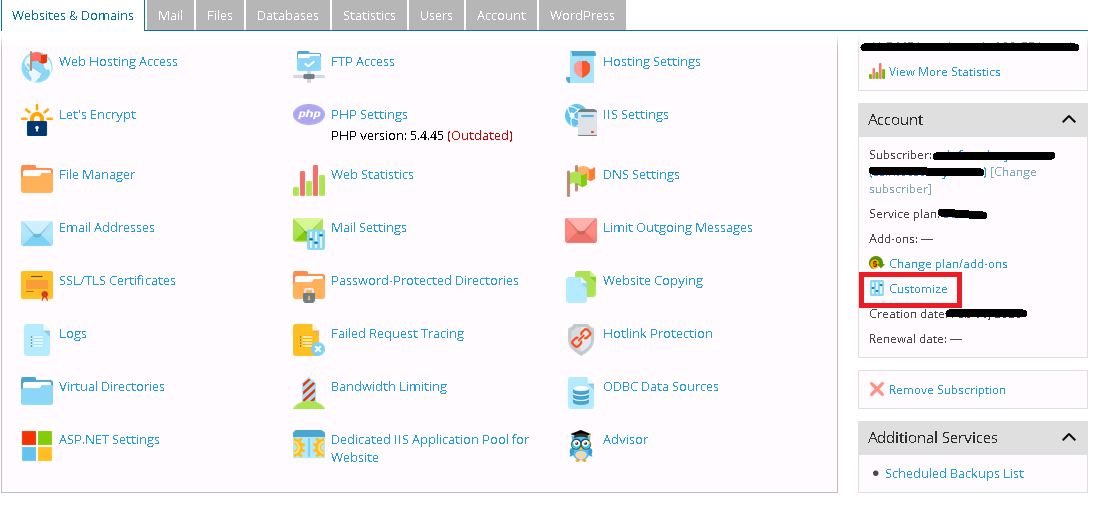The height and width of the screenshot is (523, 1105).
Task: Open the PHP Settings link
Action: (x=369, y=114)
